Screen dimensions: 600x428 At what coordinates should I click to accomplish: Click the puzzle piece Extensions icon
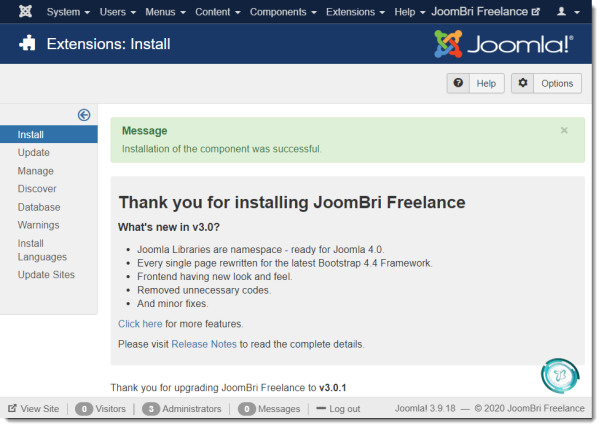[27, 43]
